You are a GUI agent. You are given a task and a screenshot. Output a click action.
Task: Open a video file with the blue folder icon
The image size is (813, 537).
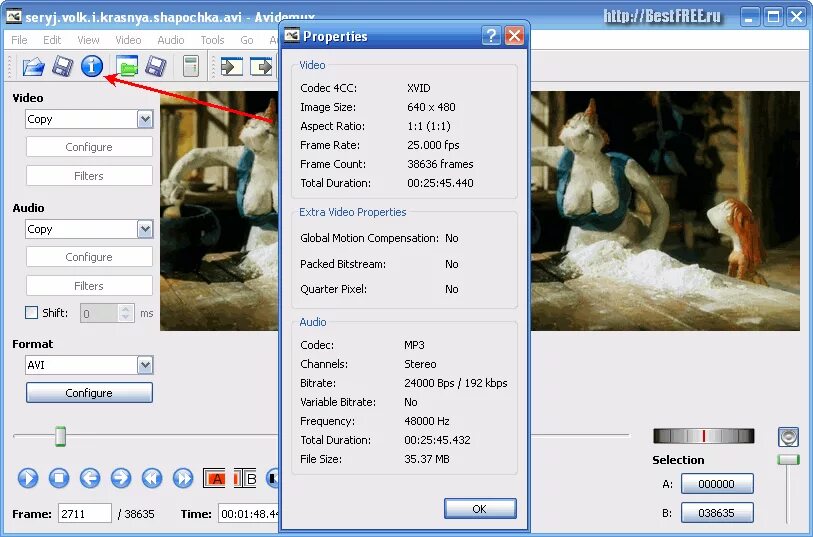(x=33, y=66)
